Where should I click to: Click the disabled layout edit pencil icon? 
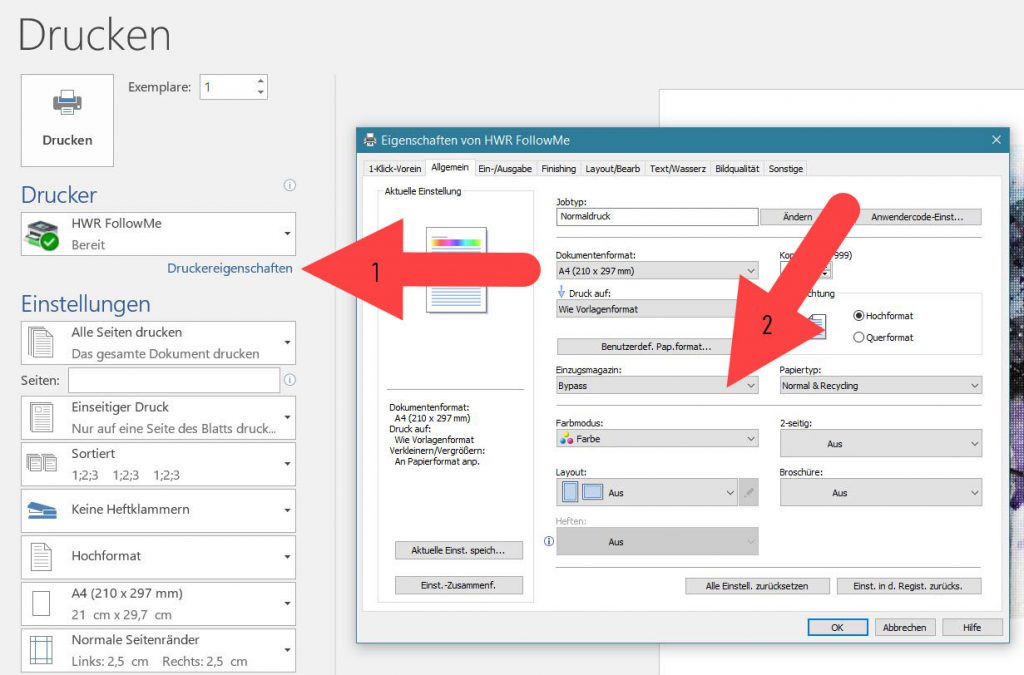(749, 493)
